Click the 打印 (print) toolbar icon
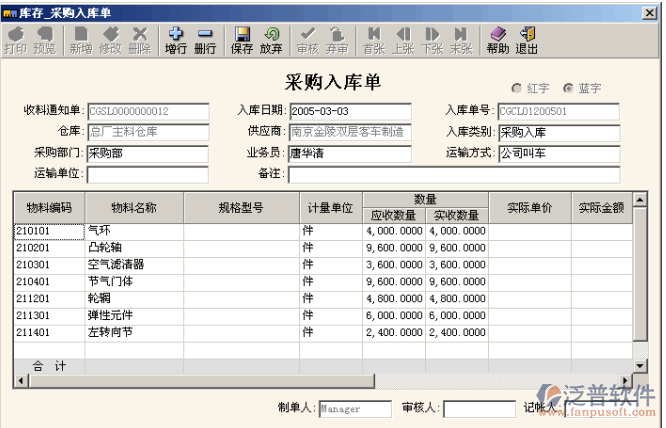The width and height of the screenshot is (666, 428). tap(15, 40)
